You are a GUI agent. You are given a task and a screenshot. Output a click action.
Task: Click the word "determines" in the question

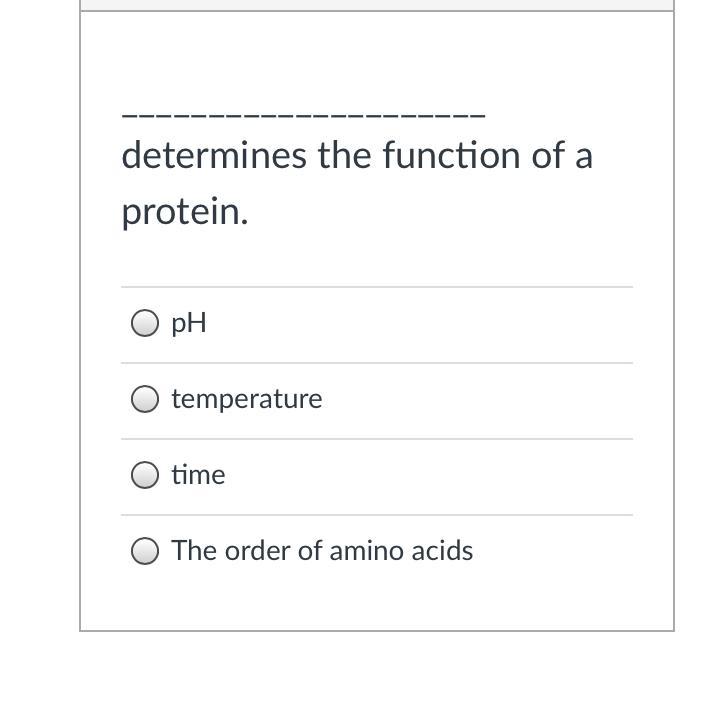214,156
